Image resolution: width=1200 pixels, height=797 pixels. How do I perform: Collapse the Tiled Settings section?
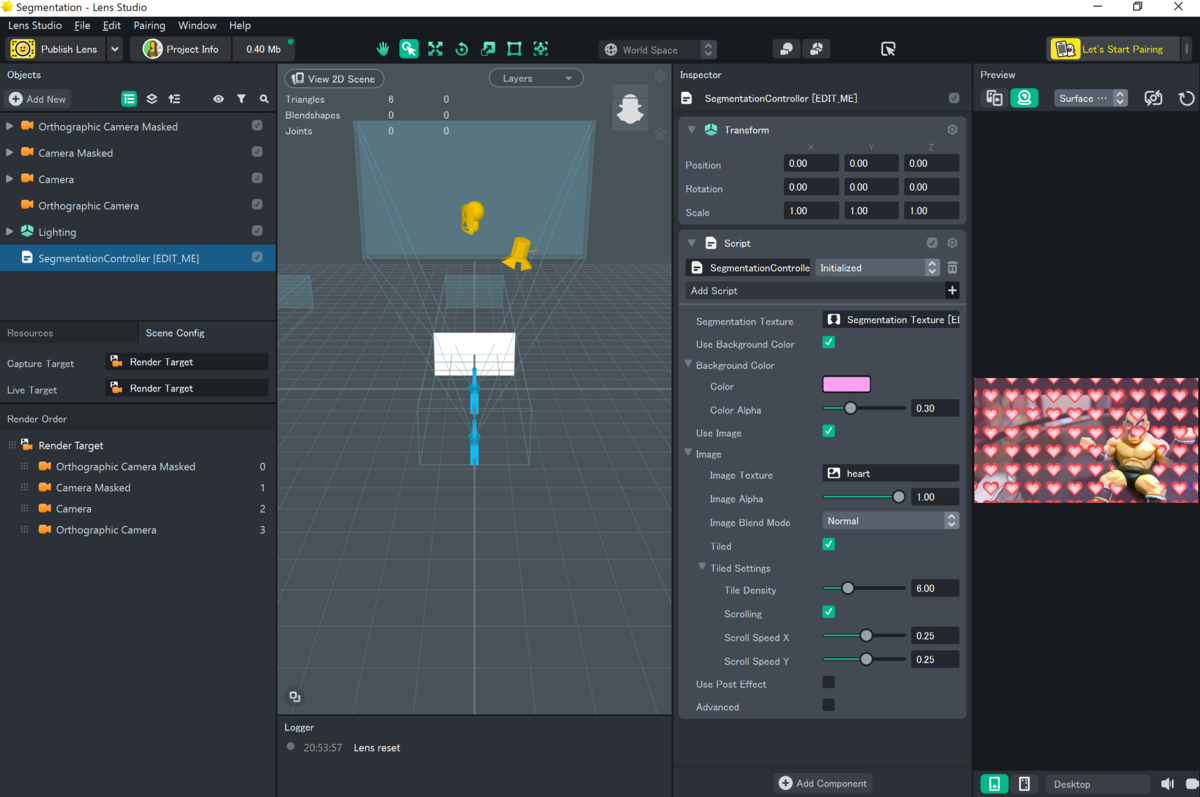pos(702,568)
